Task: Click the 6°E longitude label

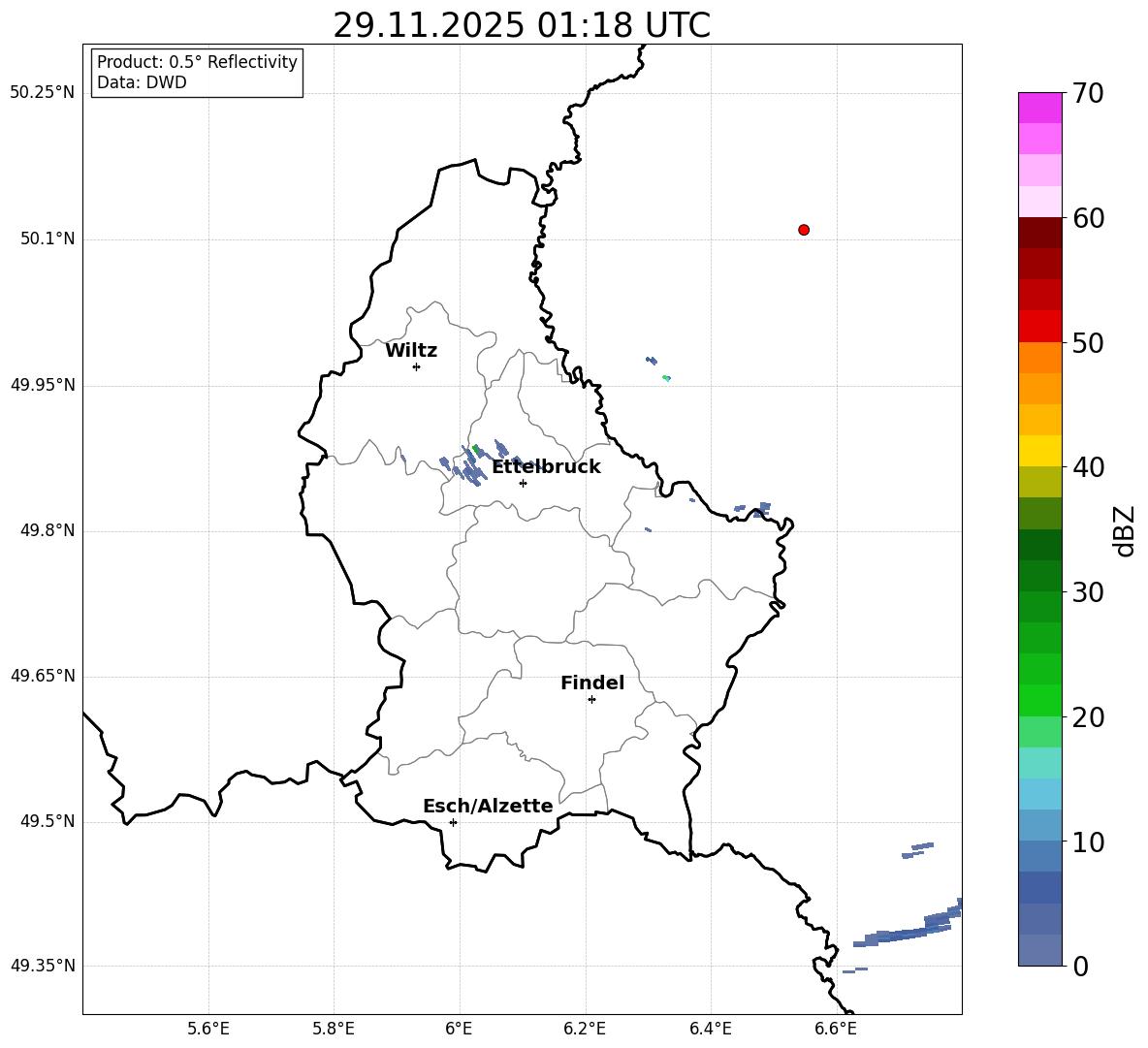Action: pos(459,1029)
